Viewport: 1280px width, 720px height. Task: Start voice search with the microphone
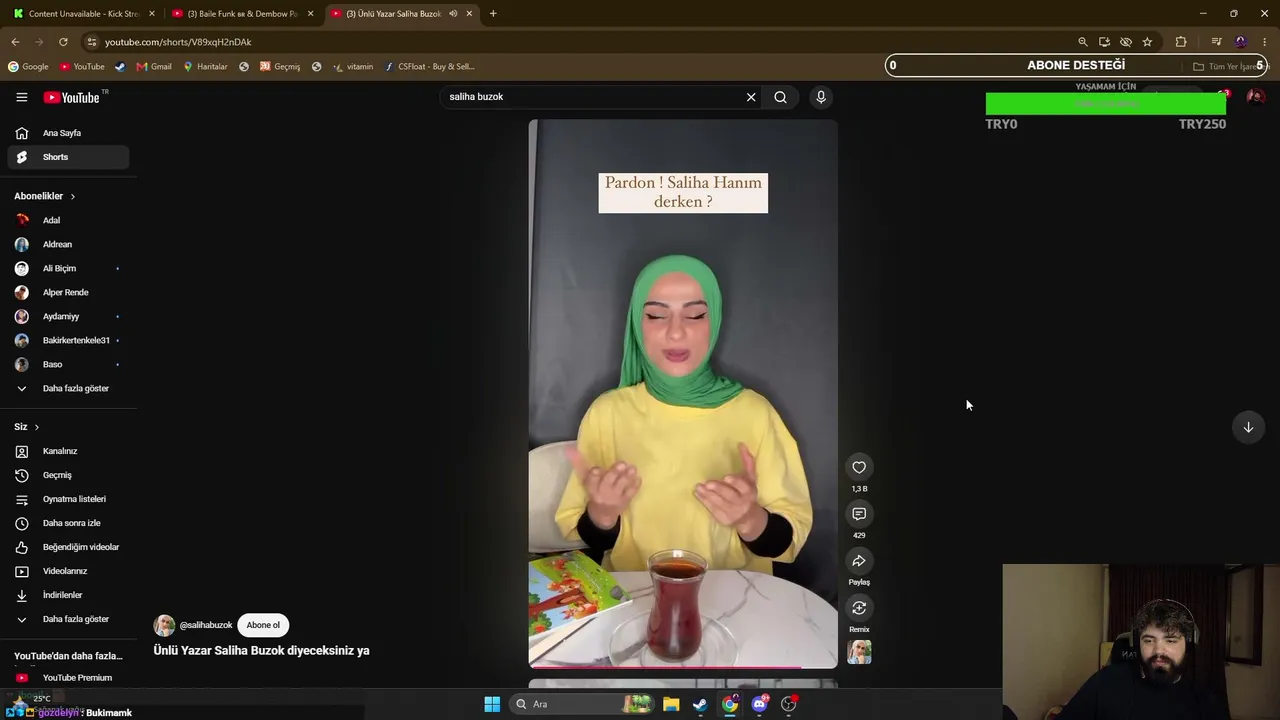(x=821, y=97)
